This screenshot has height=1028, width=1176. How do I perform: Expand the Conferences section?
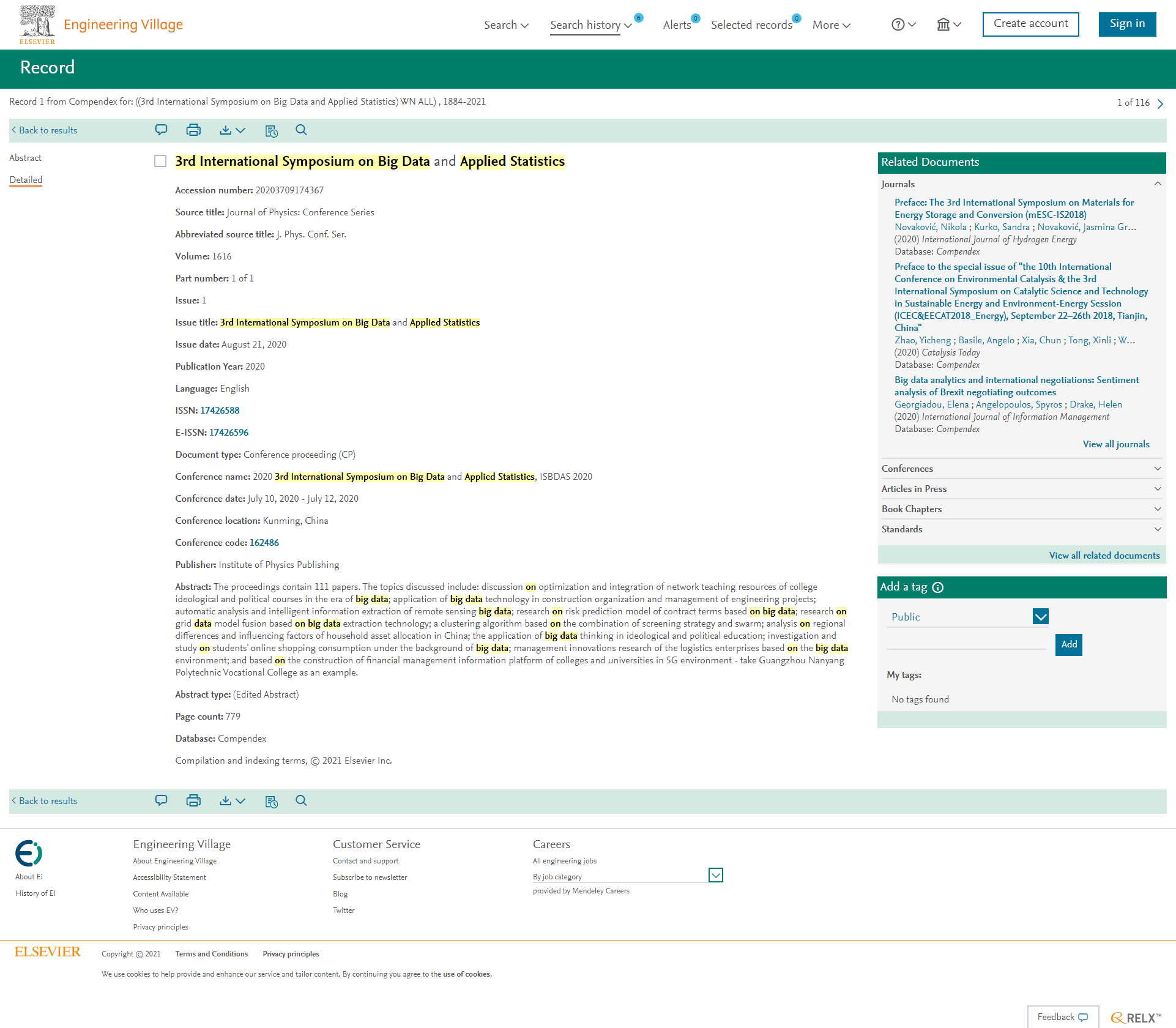[x=1021, y=469]
